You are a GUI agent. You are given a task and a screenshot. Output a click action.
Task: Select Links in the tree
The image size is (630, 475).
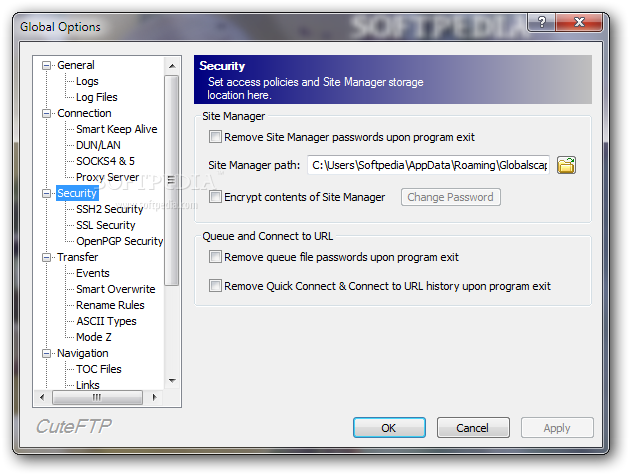88,385
